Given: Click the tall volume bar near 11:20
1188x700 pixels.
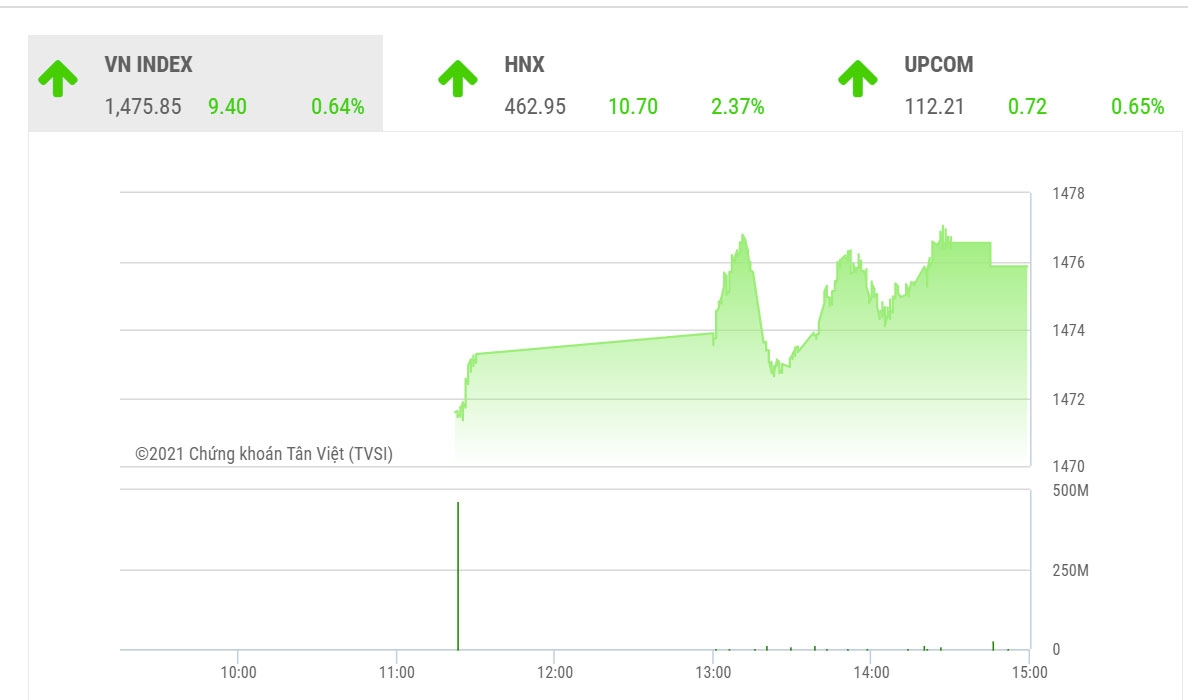Looking at the screenshot, I should 458,576.
